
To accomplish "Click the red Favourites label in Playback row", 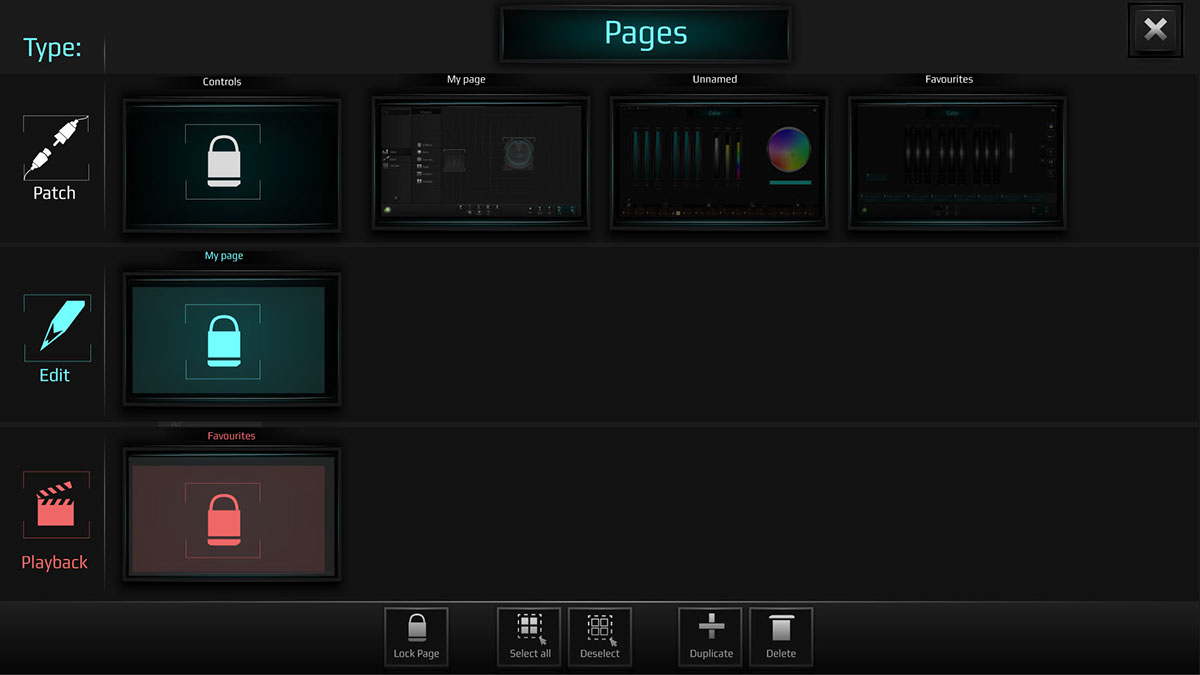I will [231, 436].
